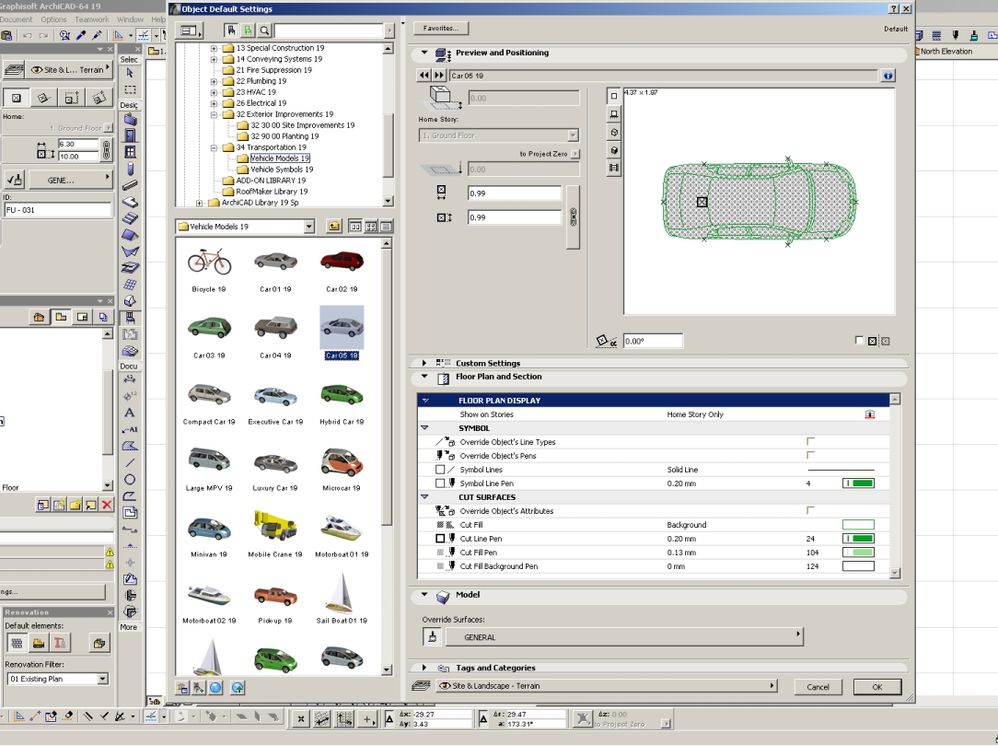
Task: Collapse the SYMBOL section triangle
Action: point(424,428)
